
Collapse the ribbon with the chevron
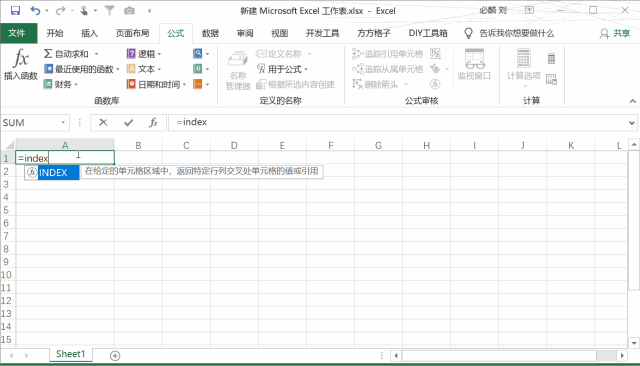pos(633,101)
